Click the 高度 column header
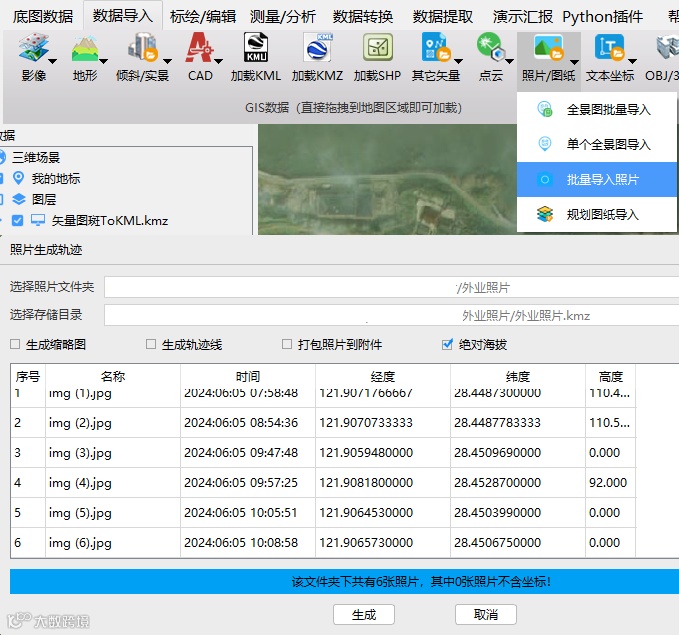The image size is (679, 635). [611, 376]
